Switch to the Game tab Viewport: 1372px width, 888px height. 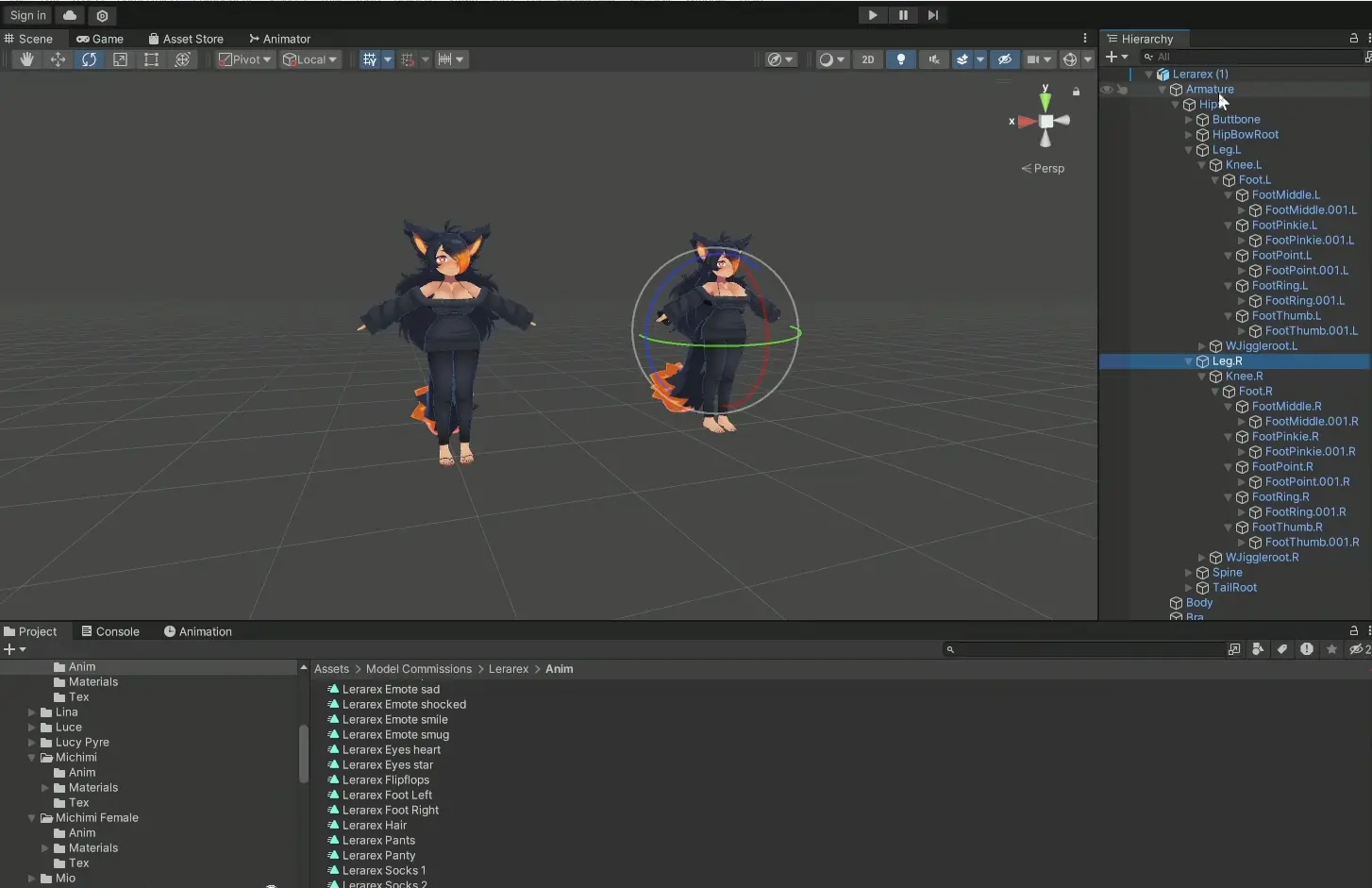pos(100,39)
